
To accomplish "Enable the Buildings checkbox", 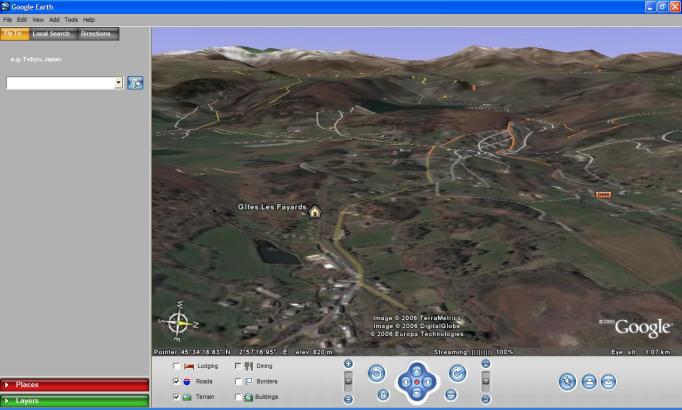I will (238, 397).
